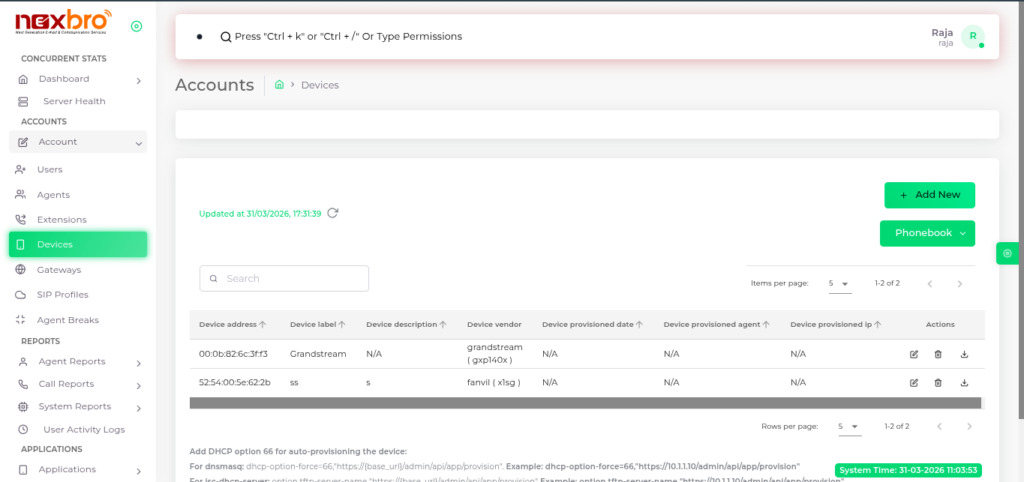Go to SIP Profiles in sidebar
This screenshot has height=482, width=1024.
(x=62, y=295)
